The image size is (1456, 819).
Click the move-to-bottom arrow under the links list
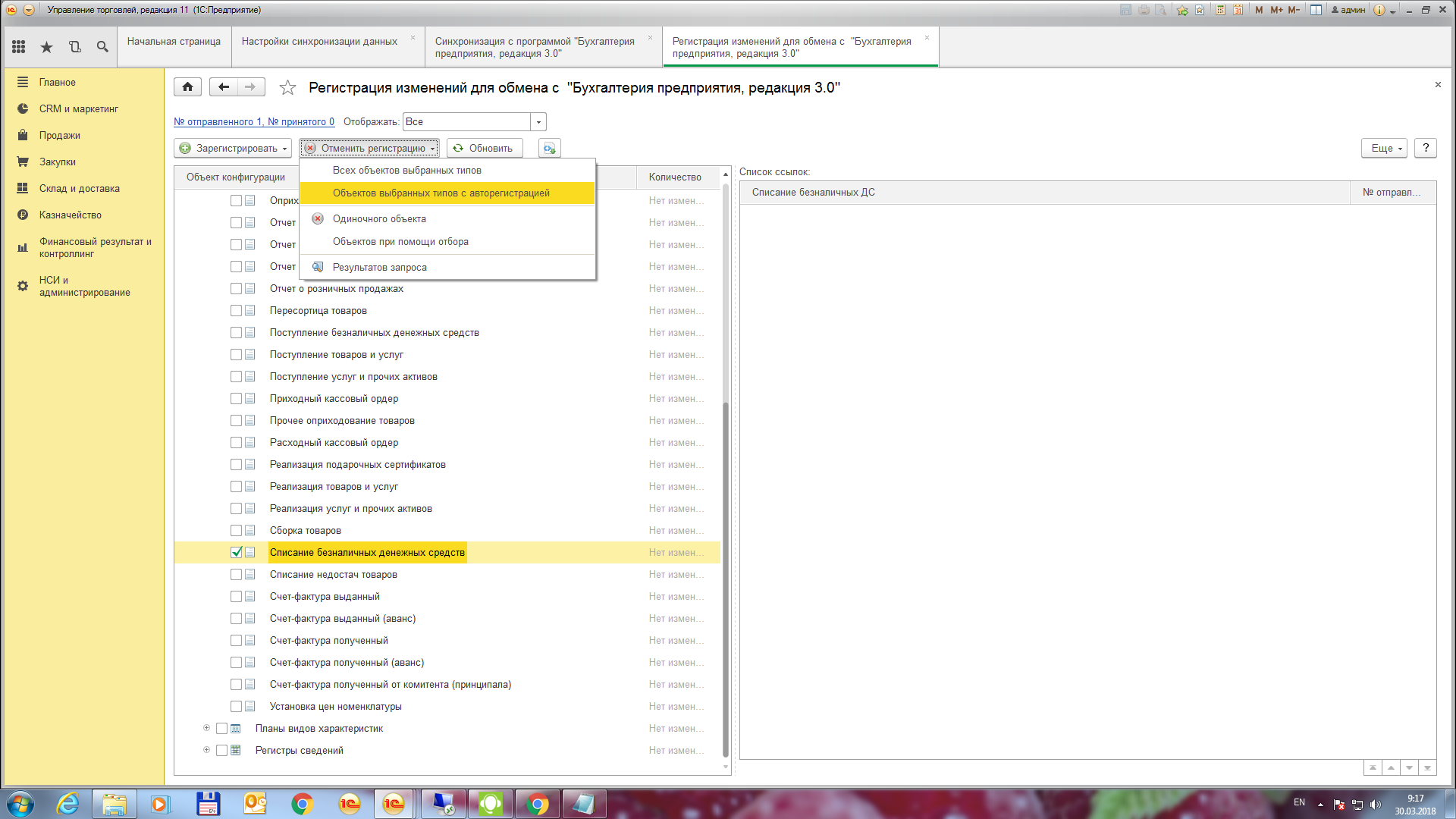[1427, 768]
